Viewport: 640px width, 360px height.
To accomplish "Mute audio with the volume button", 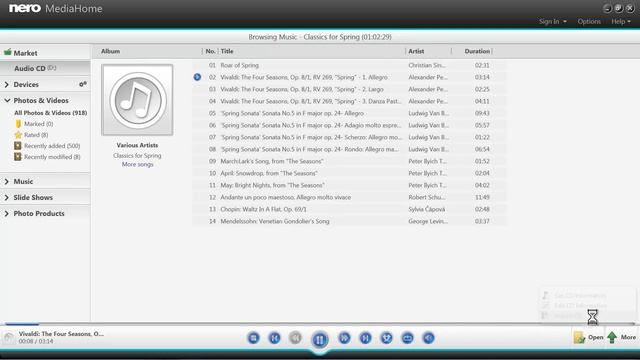I will [428, 338].
